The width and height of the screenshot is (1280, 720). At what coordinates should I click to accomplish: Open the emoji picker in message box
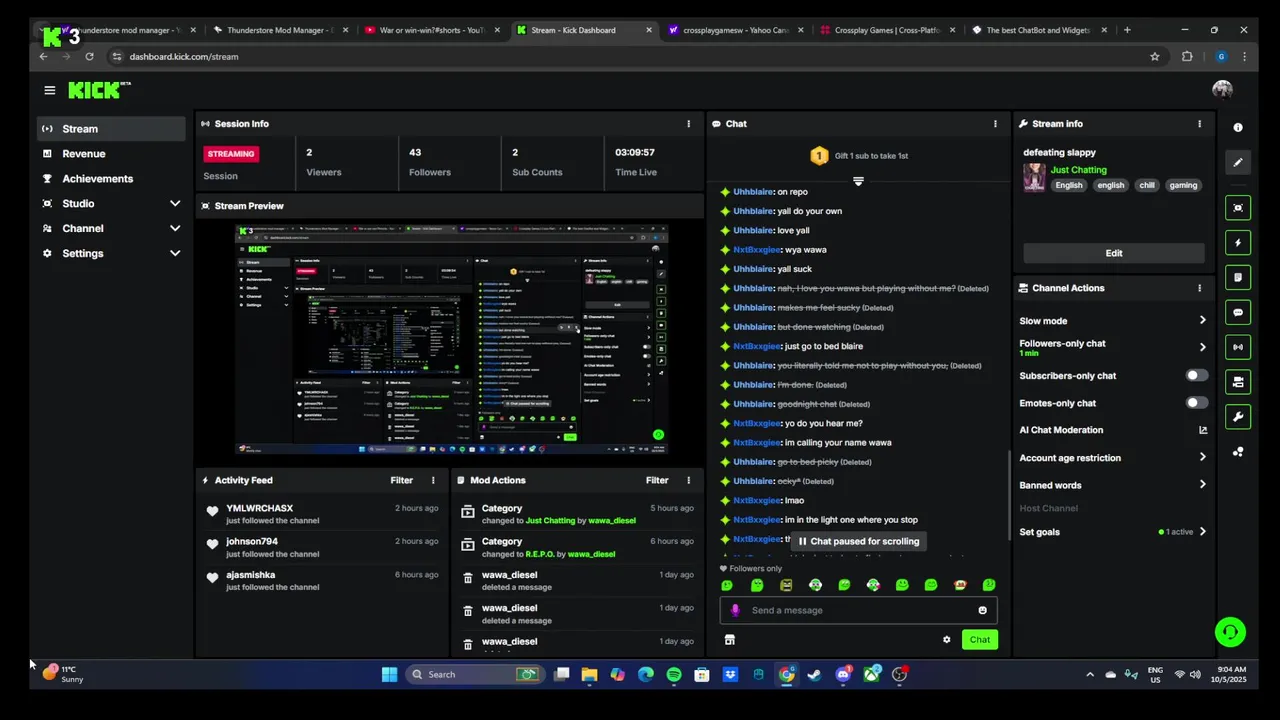pyautogui.click(x=982, y=610)
